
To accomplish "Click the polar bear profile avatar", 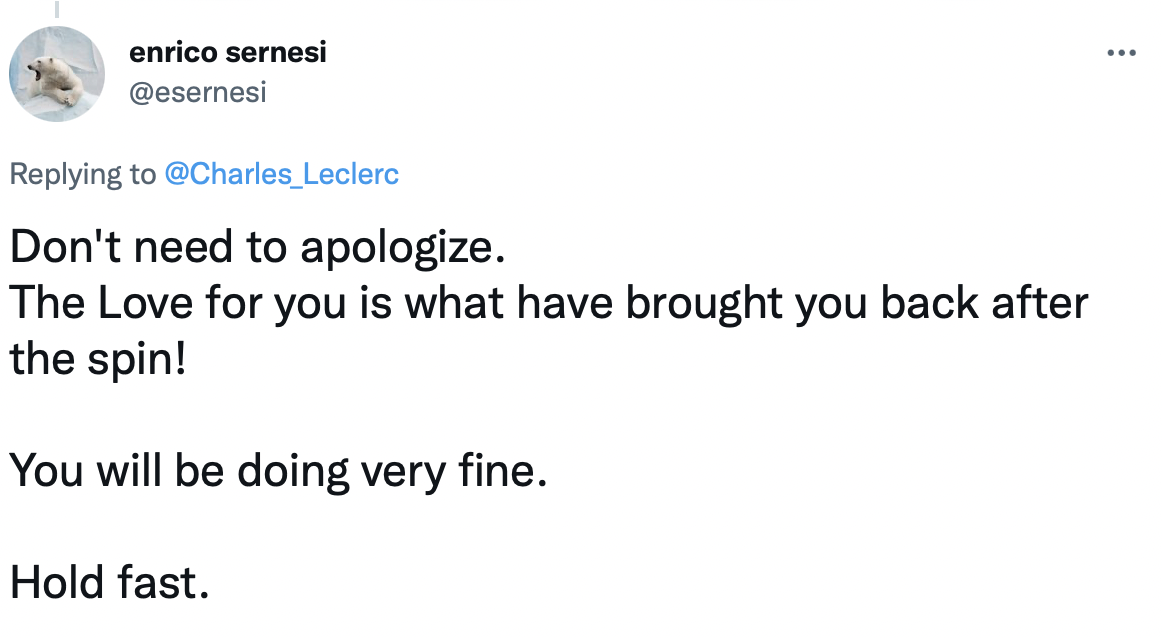I will point(57,74).
